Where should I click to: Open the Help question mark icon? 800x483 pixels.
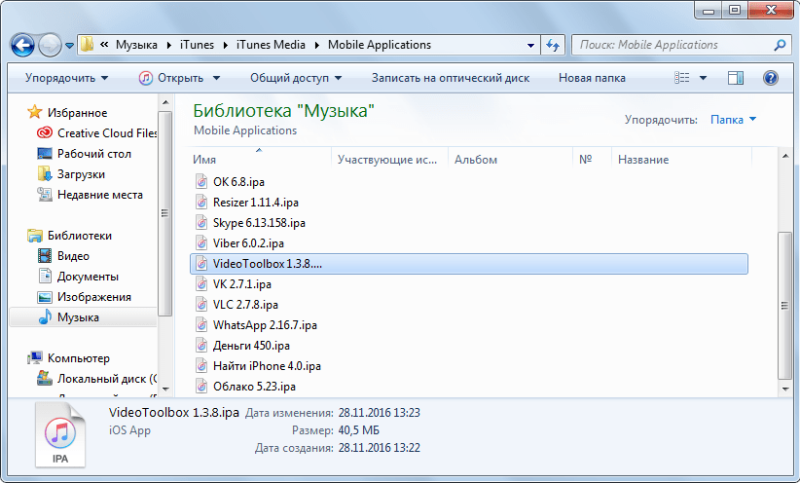coord(770,78)
